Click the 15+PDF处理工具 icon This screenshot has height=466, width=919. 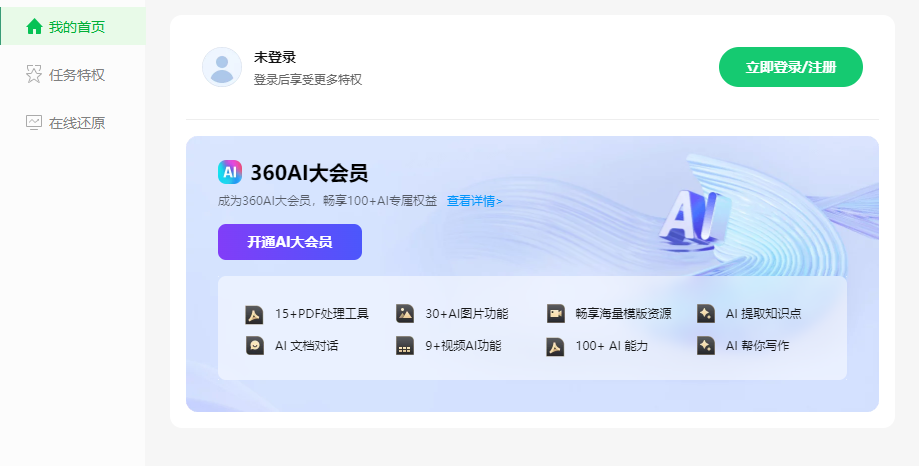point(254,314)
